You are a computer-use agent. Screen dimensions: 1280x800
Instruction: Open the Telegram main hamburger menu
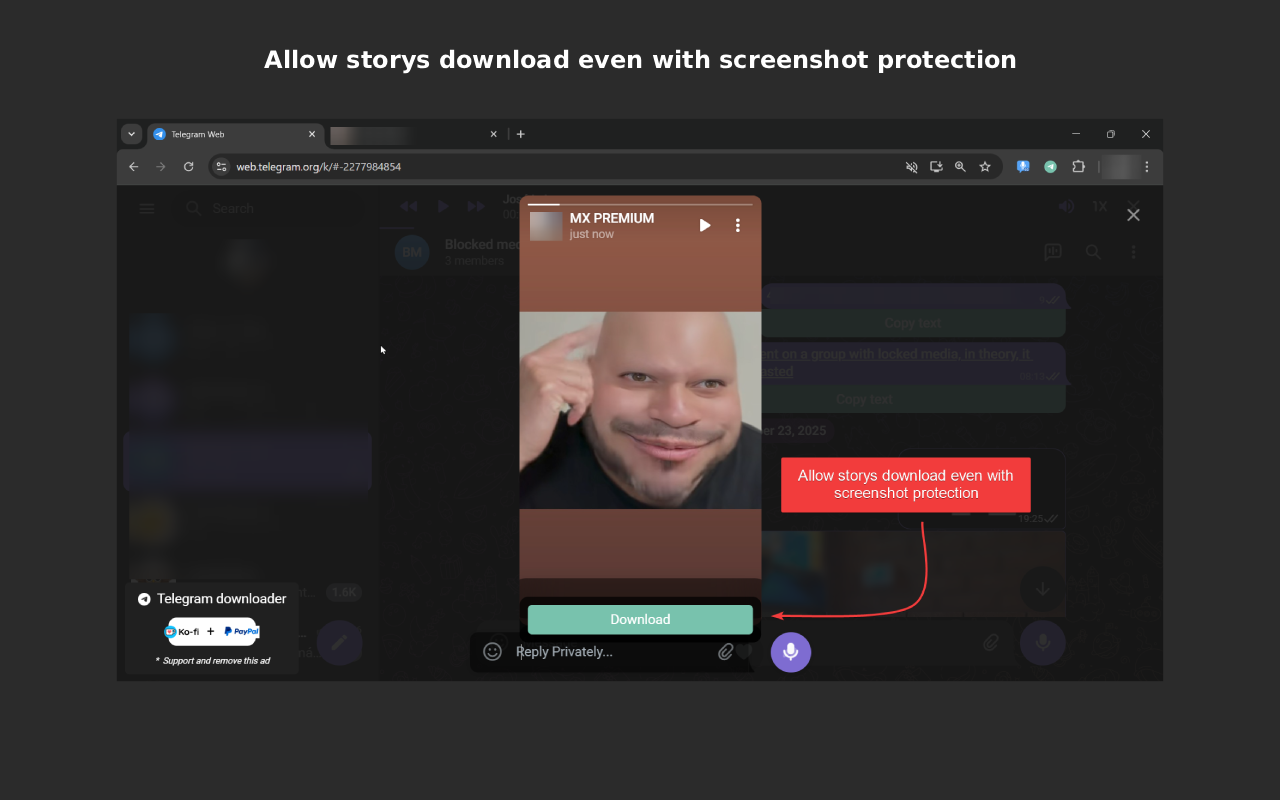coord(147,208)
